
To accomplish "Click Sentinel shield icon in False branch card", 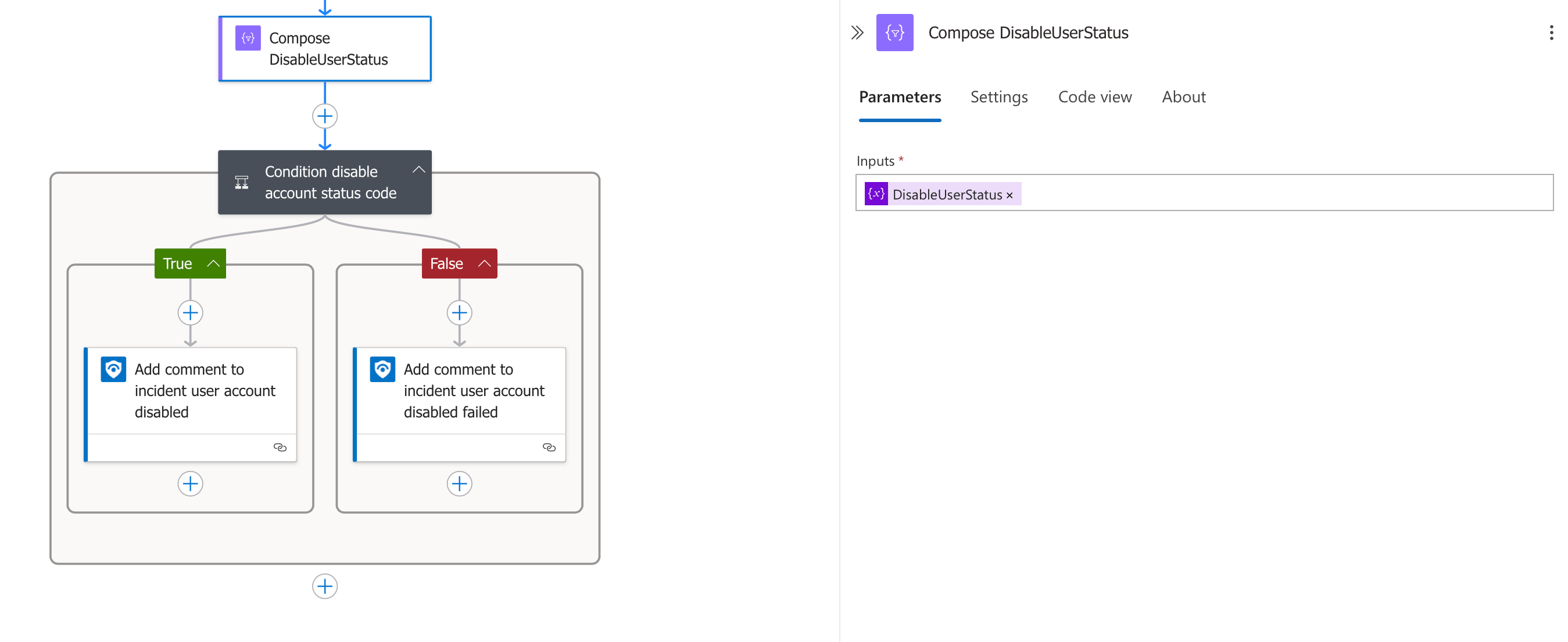I will pyautogui.click(x=382, y=369).
